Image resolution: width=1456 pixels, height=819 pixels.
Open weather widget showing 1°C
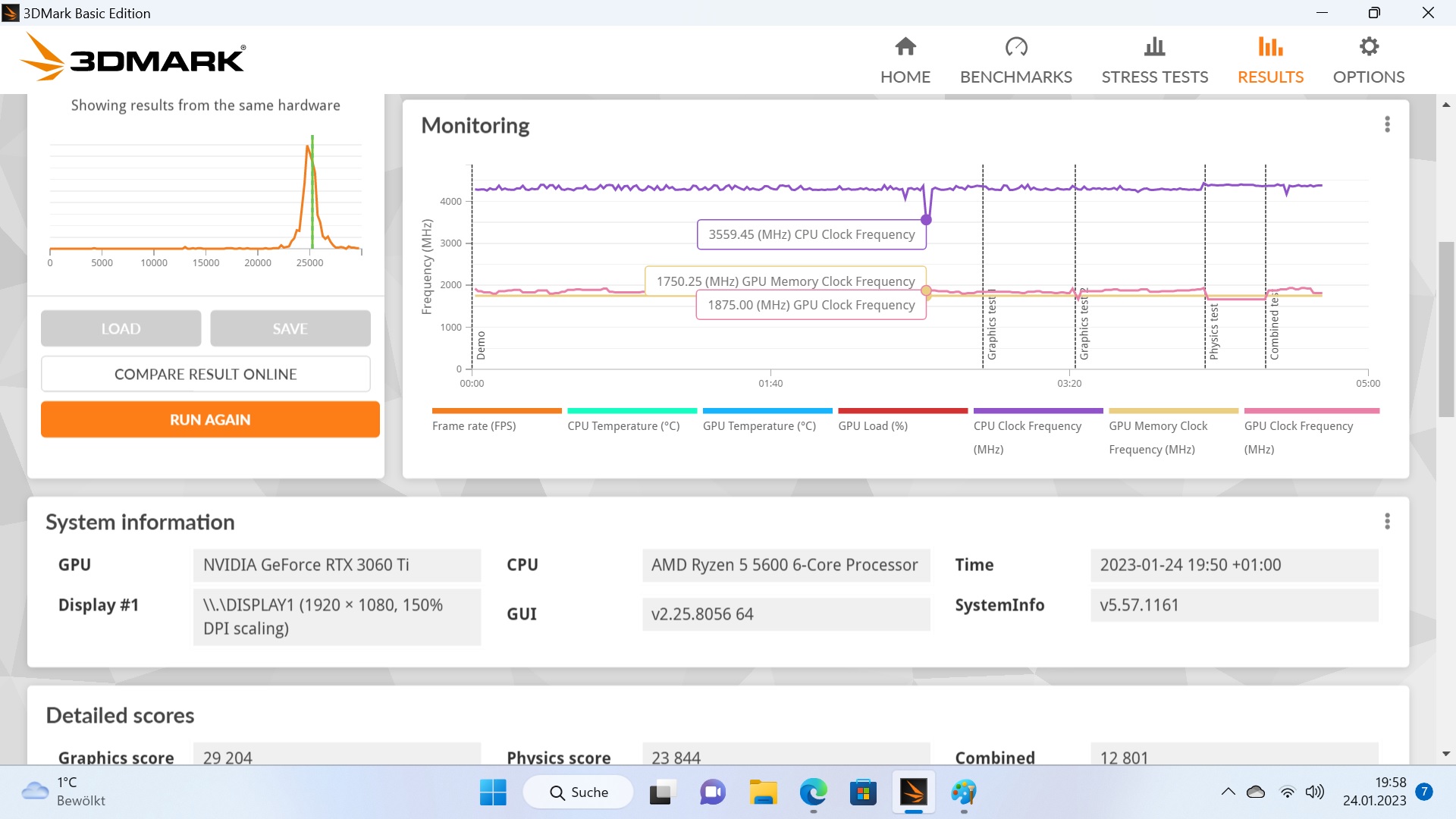[x=64, y=792]
